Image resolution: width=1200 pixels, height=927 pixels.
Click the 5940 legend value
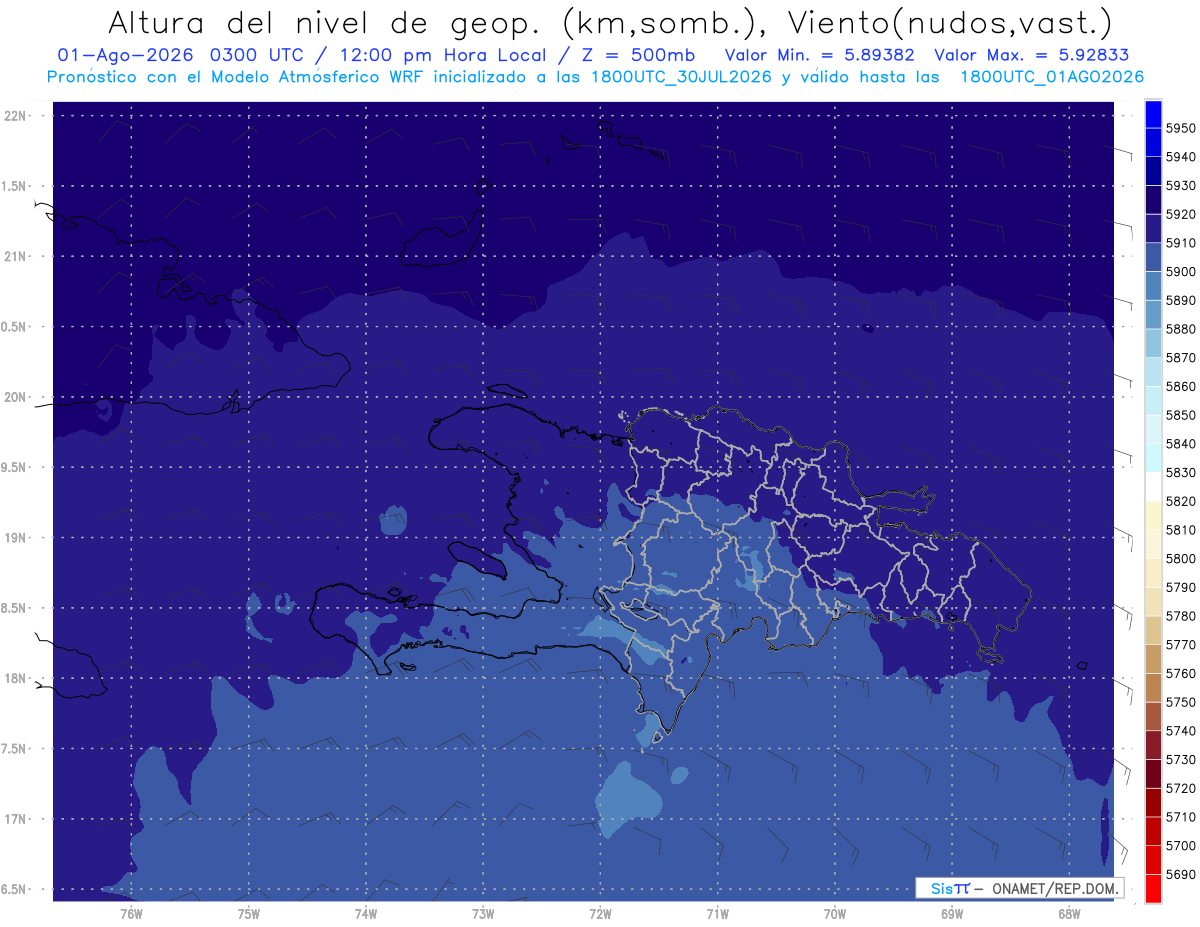(1181, 157)
